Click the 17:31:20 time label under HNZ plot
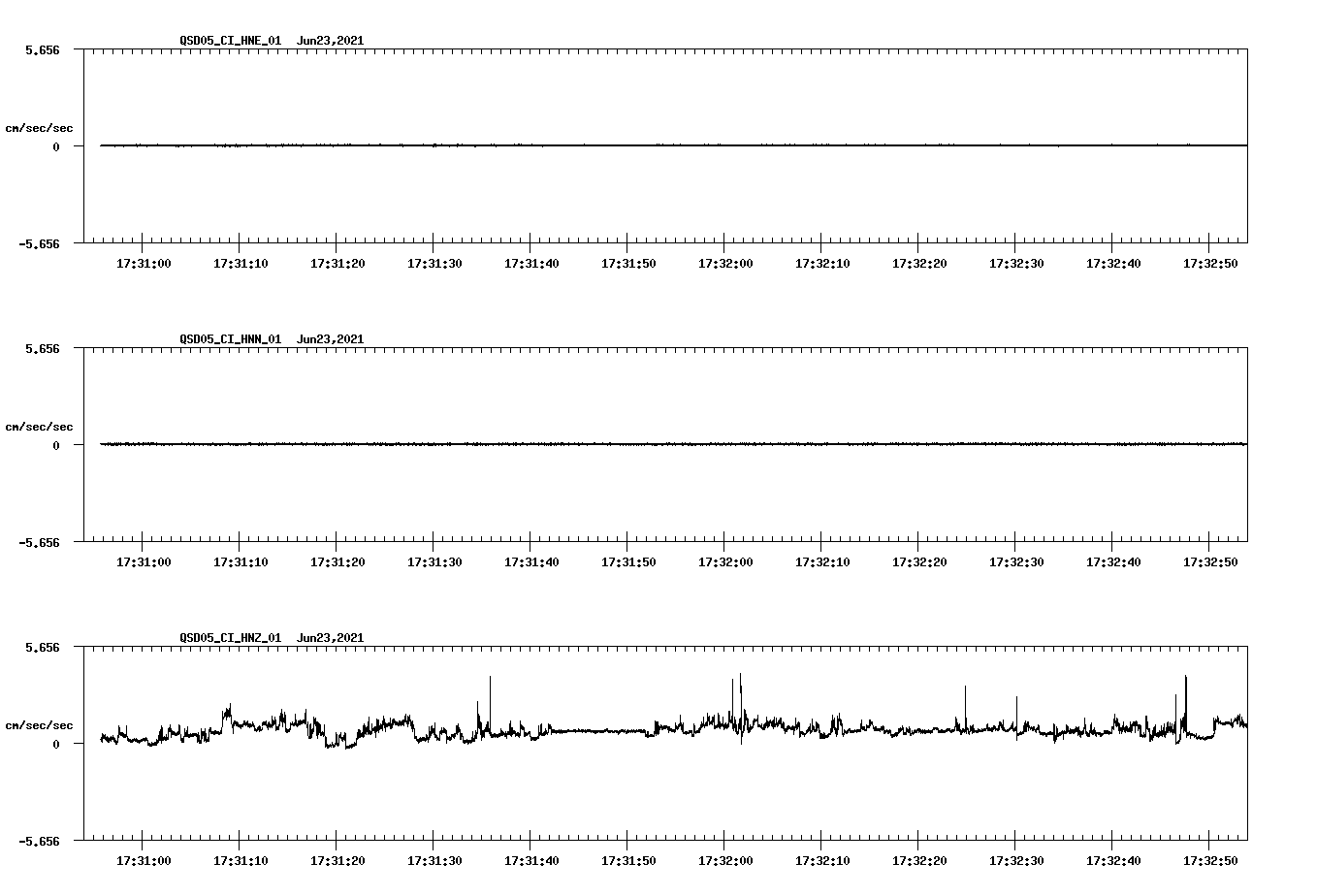Viewport: 1317px width, 896px height. click(x=337, y=860)
